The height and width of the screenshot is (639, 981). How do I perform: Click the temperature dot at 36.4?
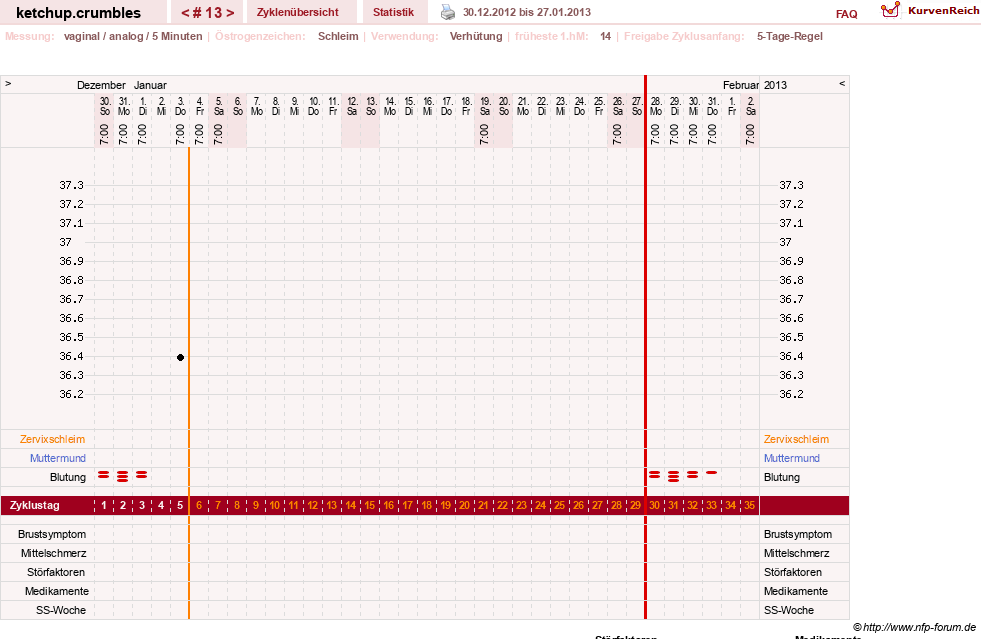[x=180, y=357]
